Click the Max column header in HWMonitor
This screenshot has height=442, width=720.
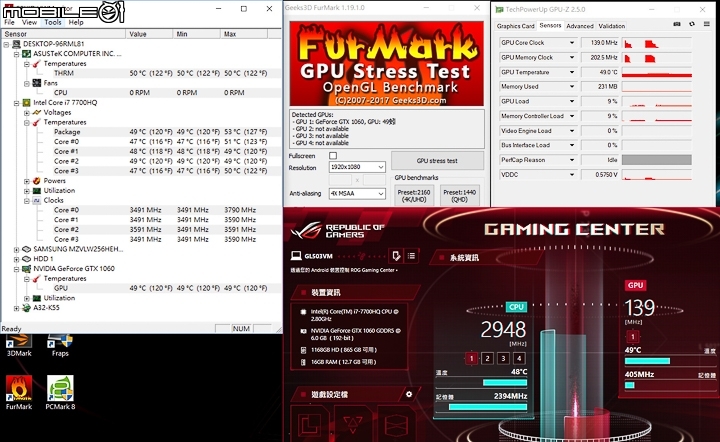[244, 34]
